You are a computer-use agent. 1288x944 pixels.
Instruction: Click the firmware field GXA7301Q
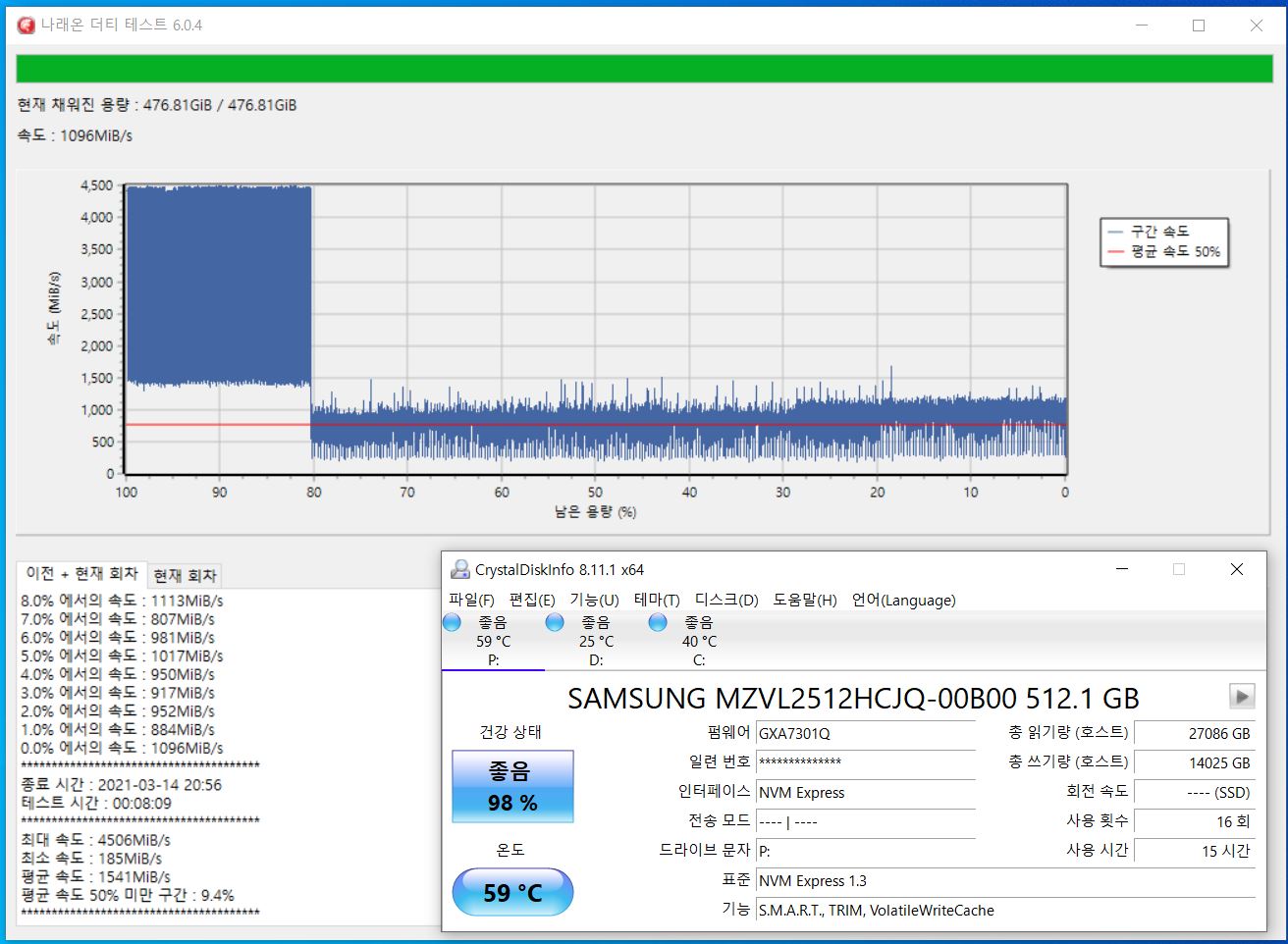tap(865, 734)
